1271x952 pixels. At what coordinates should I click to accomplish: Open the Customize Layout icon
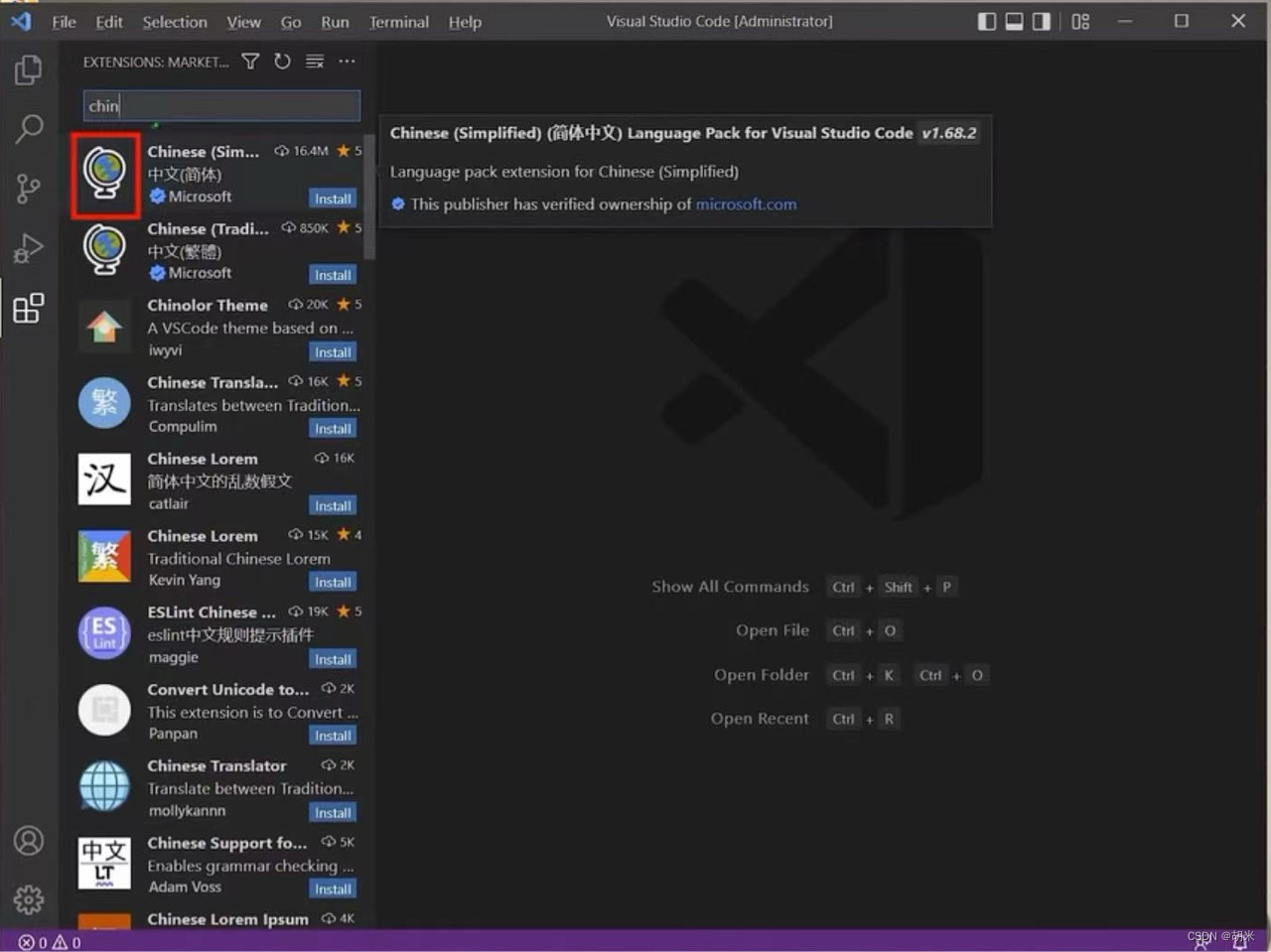pyautogui.click(x=1080, y=21)
